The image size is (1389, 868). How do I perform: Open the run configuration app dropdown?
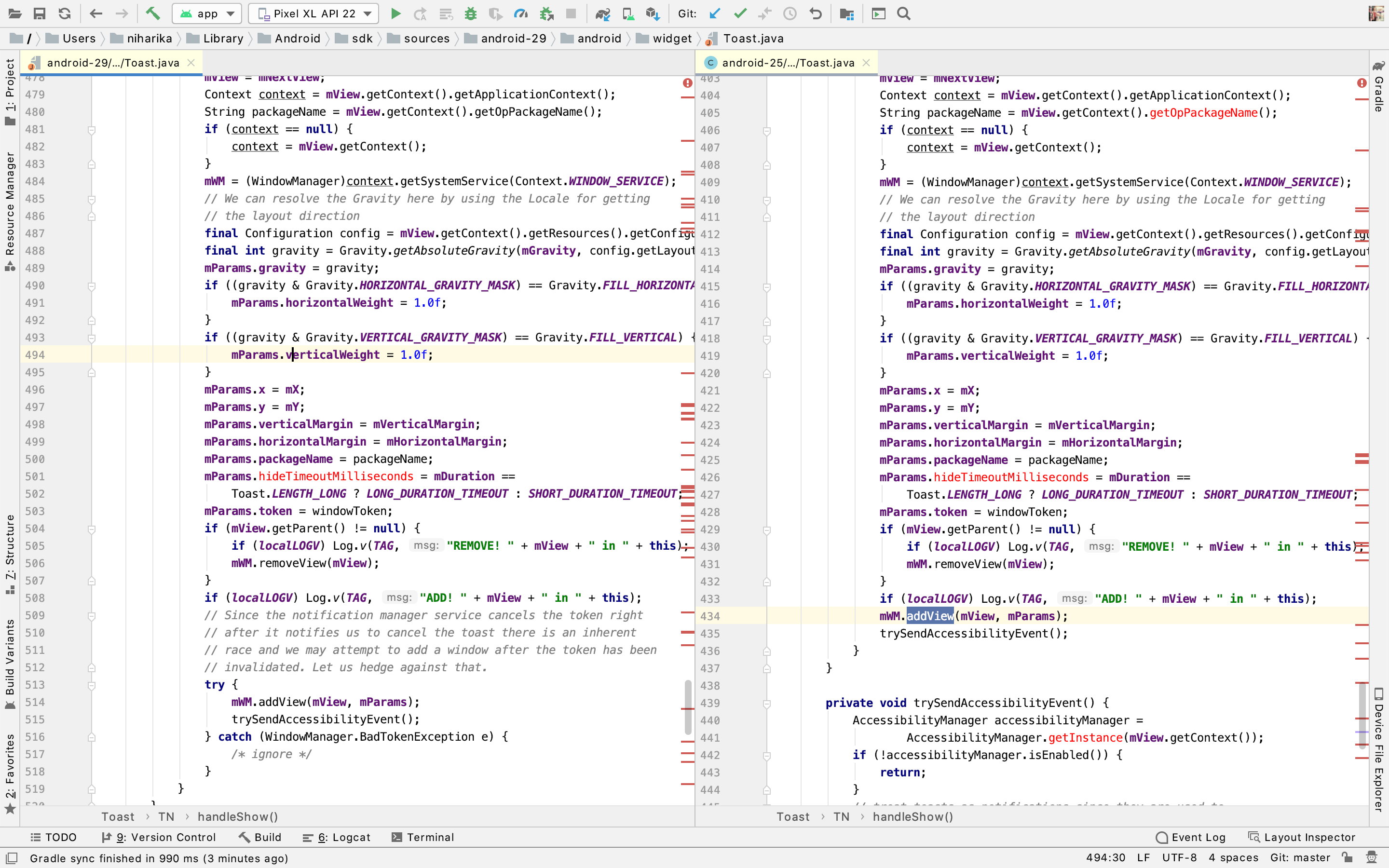(x=206, y=13)
